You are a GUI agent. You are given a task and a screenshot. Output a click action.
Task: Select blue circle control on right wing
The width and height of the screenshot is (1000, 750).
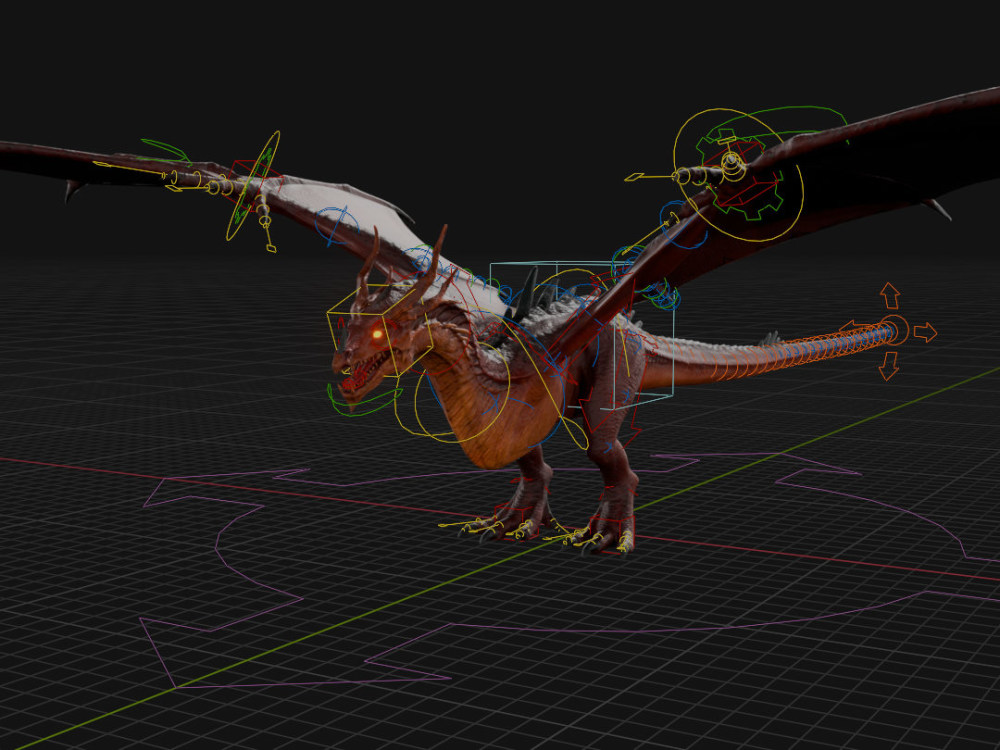click(x=682, y=224)
